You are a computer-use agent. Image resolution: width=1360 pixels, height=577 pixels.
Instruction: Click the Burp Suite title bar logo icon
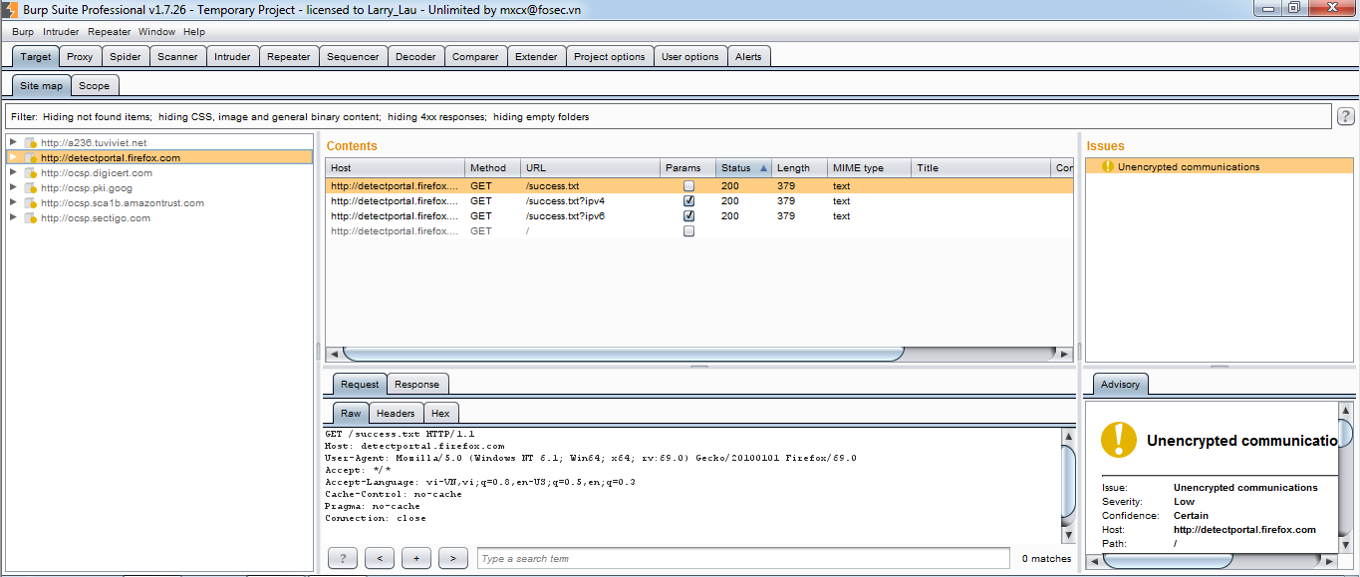tap(11, 8)
